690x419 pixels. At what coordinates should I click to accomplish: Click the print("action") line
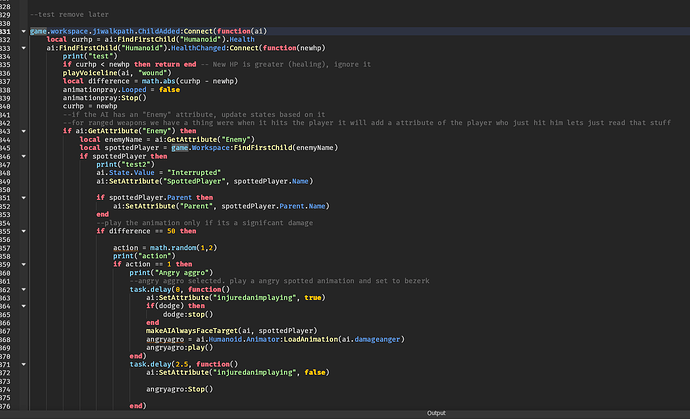[144, 256]
